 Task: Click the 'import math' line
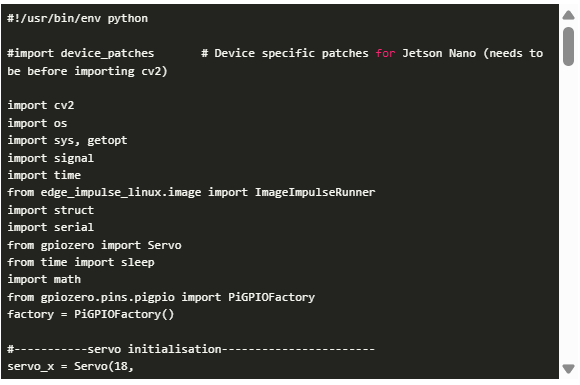click(44, 279)
